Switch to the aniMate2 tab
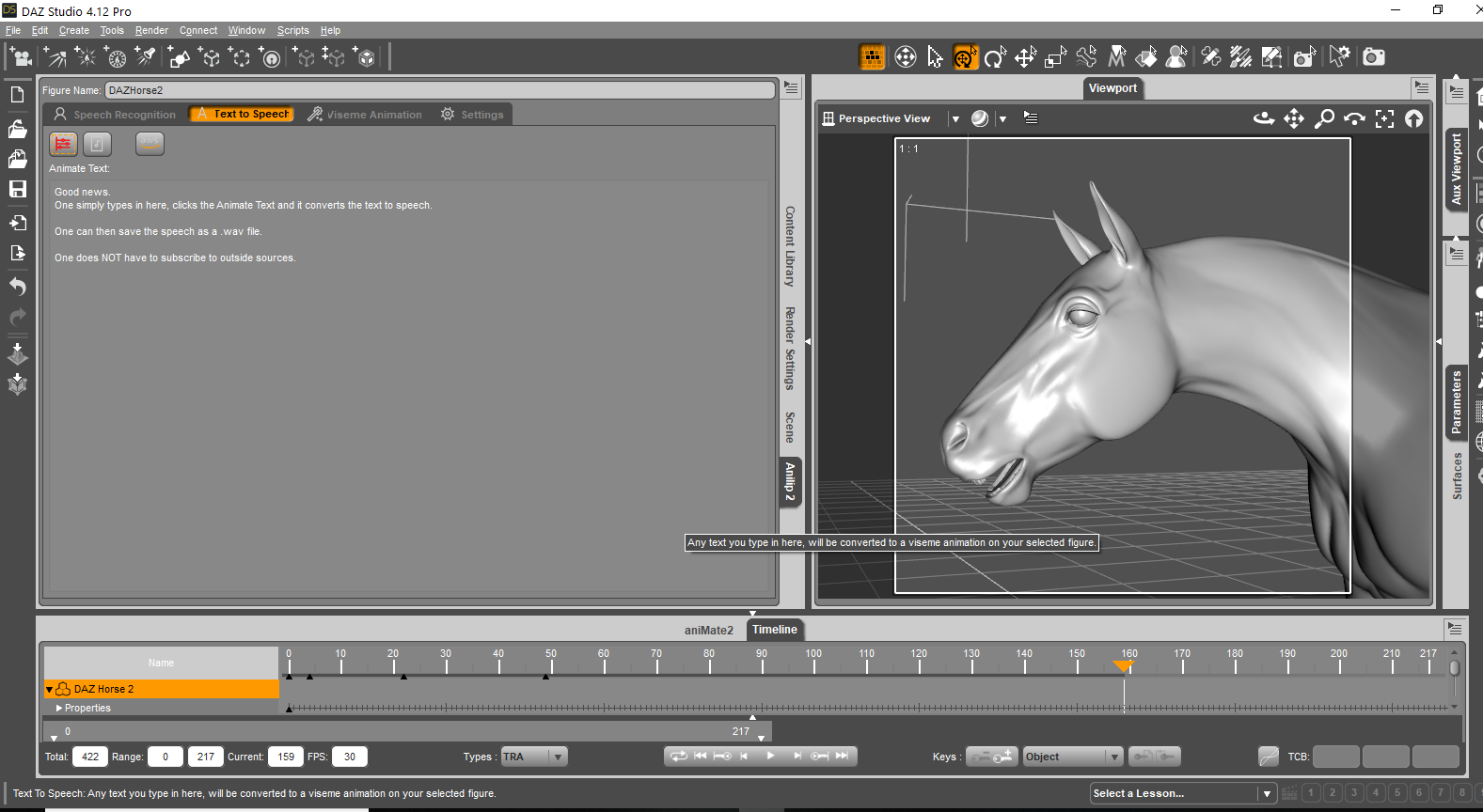 (708, 631)
